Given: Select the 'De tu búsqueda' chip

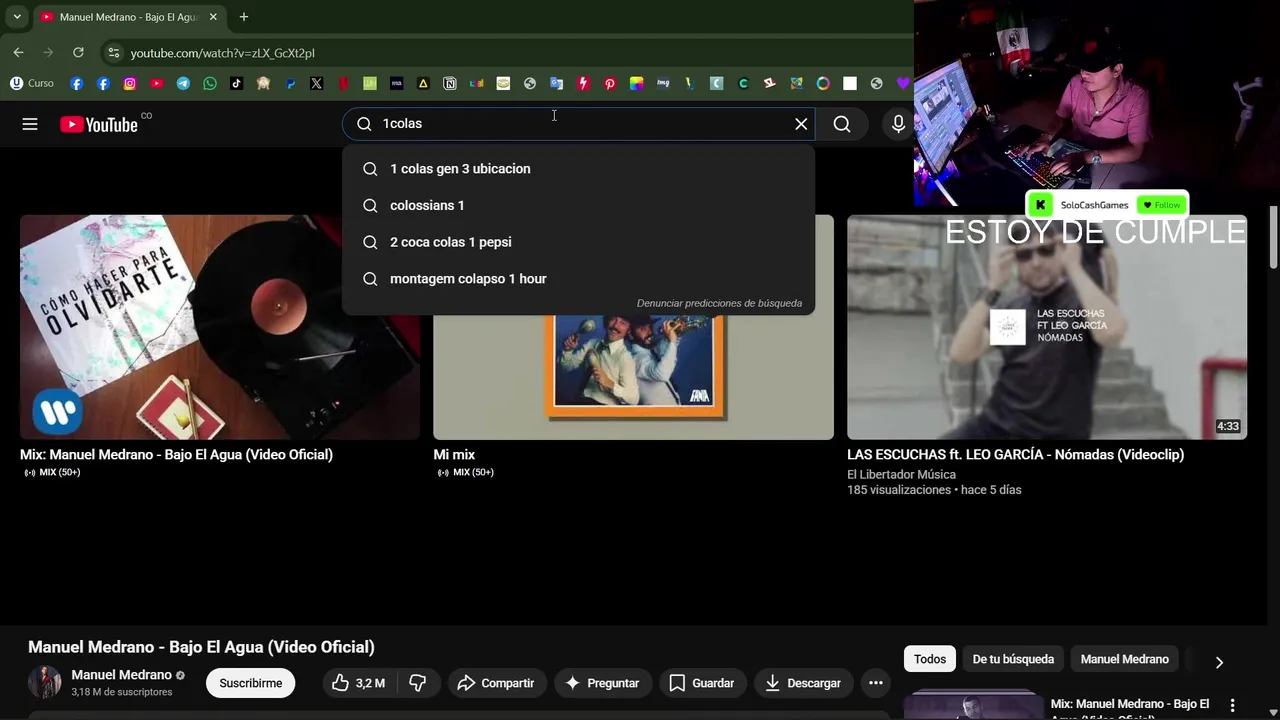Looking at the screenshot, I should coord(1013,659).
